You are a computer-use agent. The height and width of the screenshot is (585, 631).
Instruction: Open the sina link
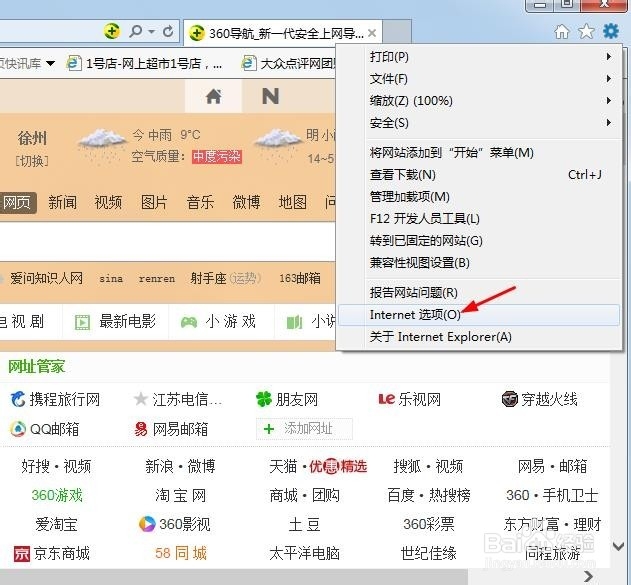click(111, 279)
